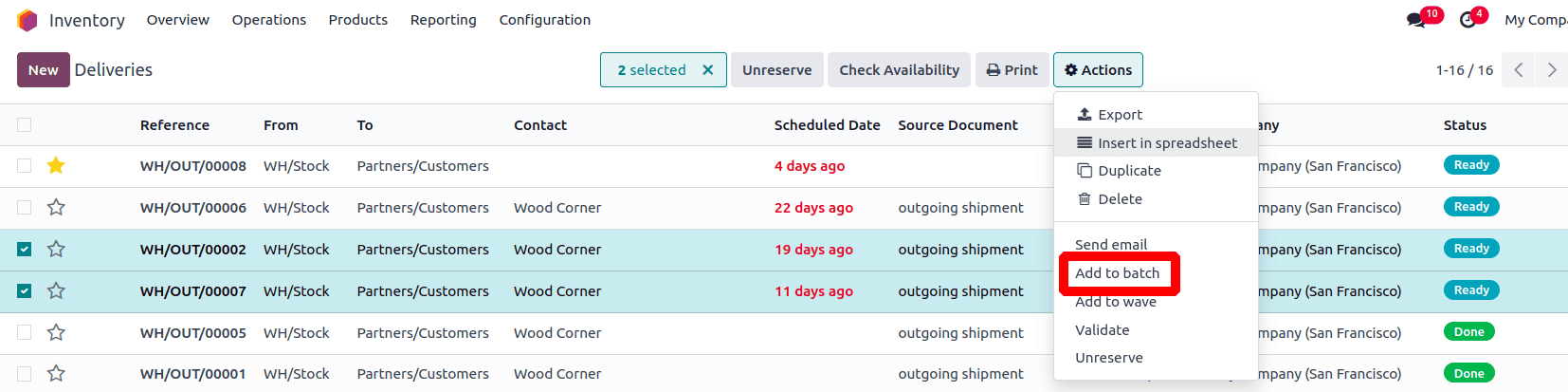Click the Deliveries breadcrumb title
This screenshot has height=392, width=1568.
(x=114, y=70)
